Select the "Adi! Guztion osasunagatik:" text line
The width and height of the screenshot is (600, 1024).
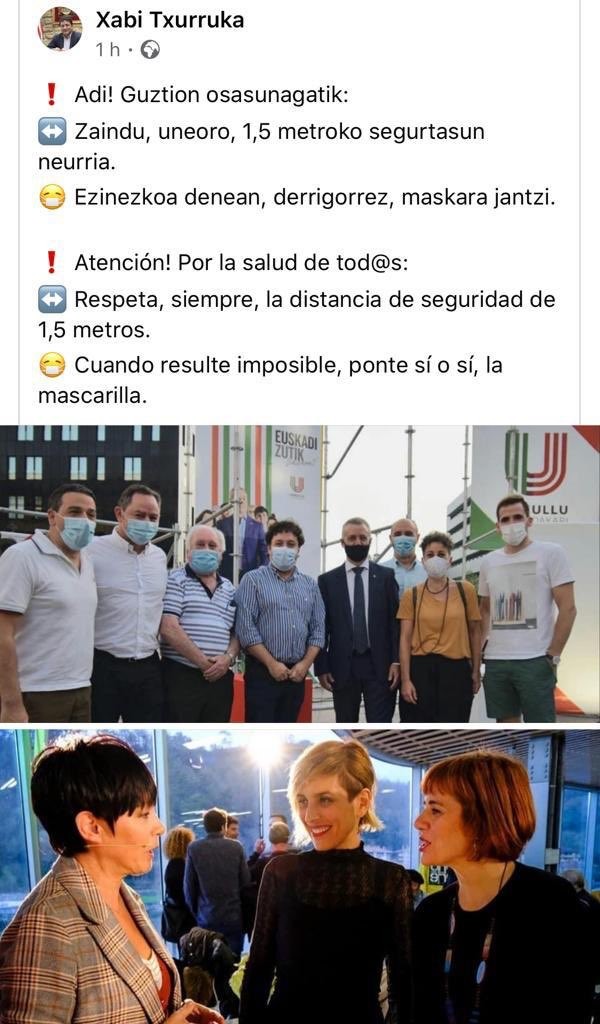(212, 95)
